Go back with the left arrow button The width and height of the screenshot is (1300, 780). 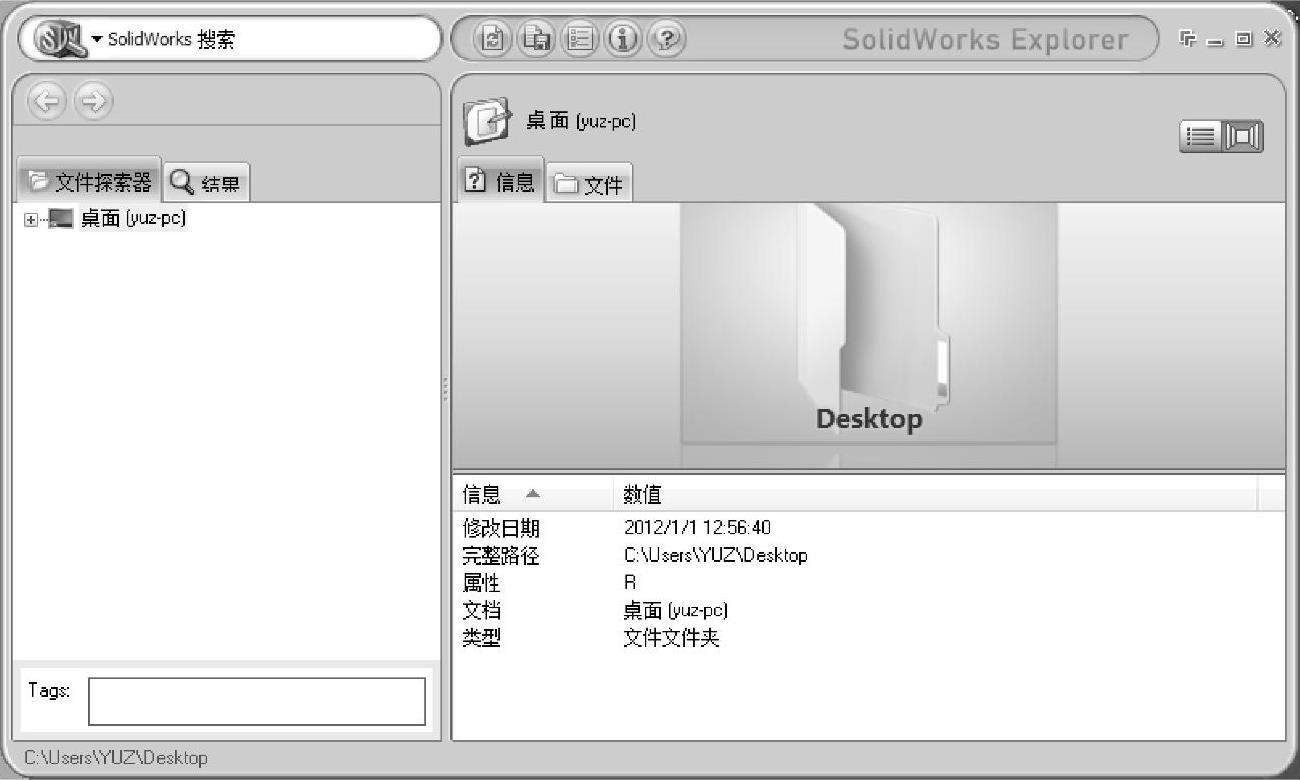click(47, 101)
